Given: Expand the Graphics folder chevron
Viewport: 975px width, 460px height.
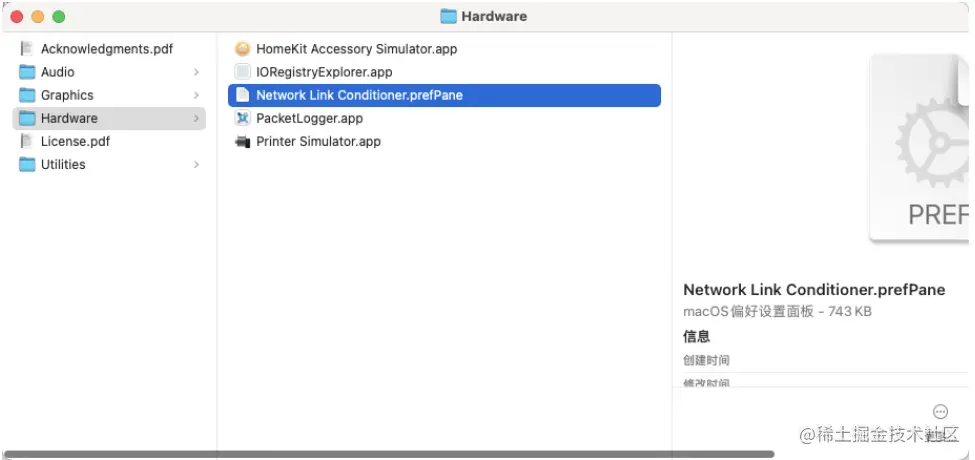Looking at the screenshot, I should [196, 95].
